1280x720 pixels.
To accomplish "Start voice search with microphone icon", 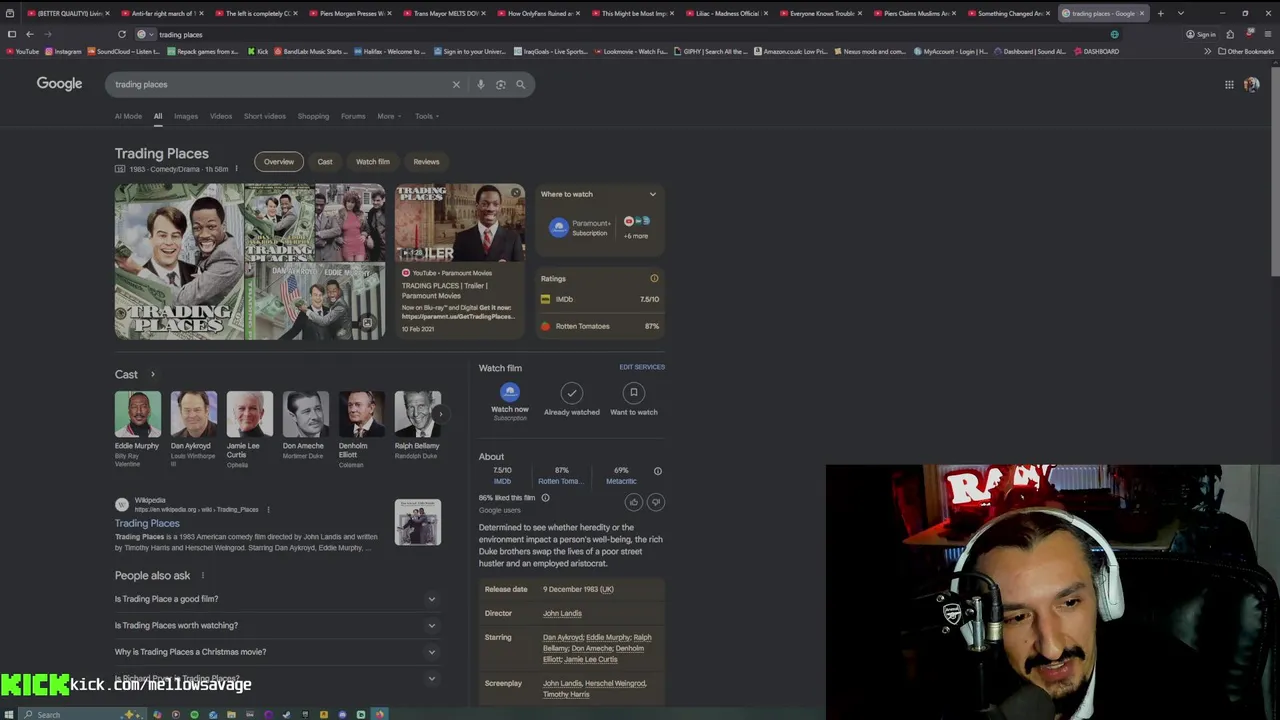I will pyautogui.click(x=480, y=84).
